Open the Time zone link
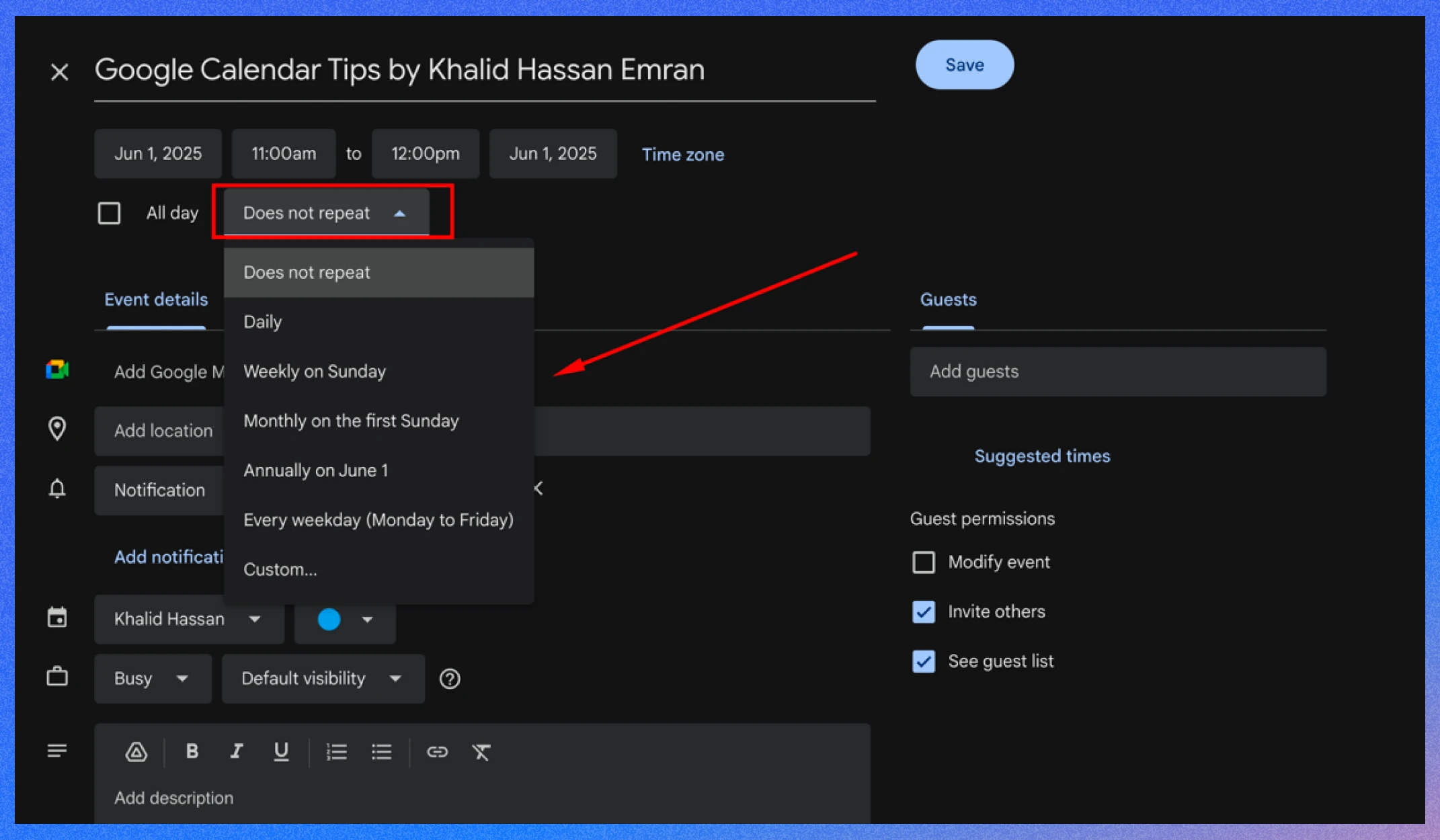 tap(682, 155)
